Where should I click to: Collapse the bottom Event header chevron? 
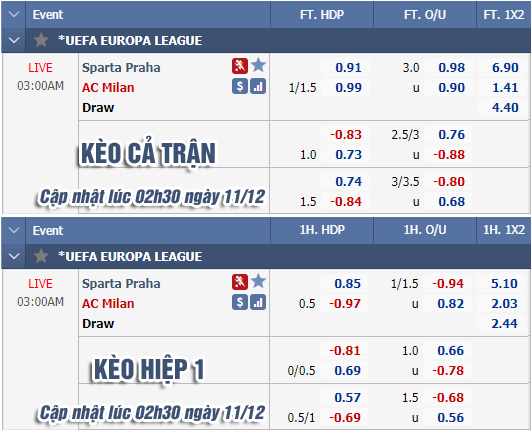point(14,231)
